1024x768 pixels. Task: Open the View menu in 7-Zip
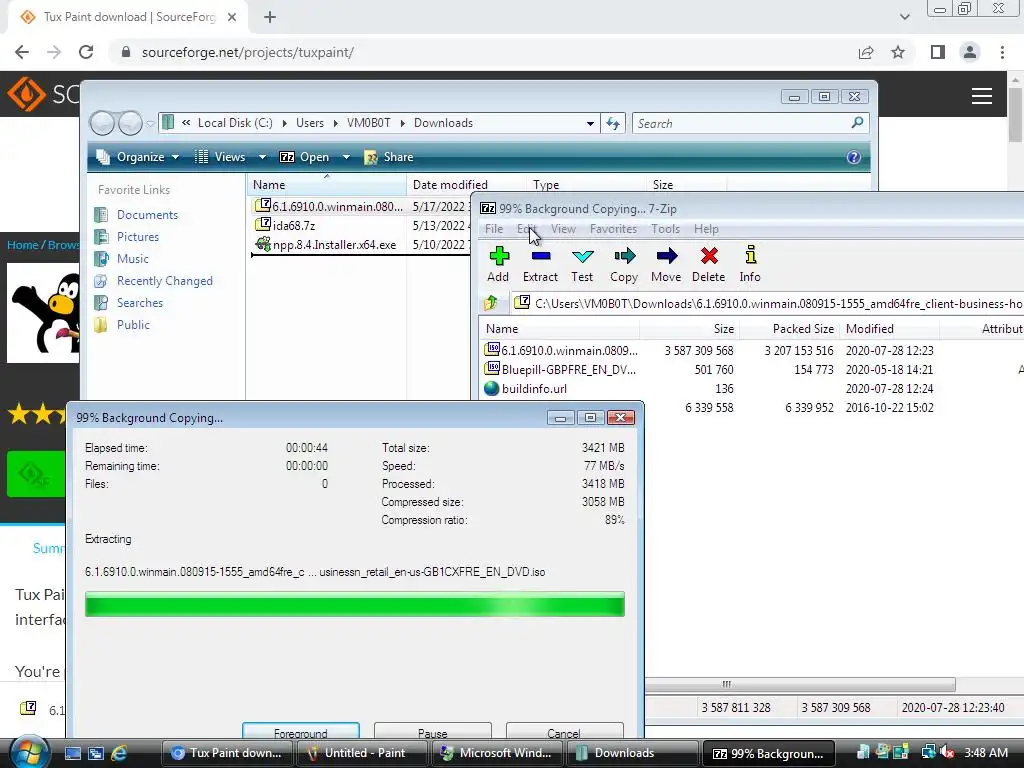click(563, 229)
